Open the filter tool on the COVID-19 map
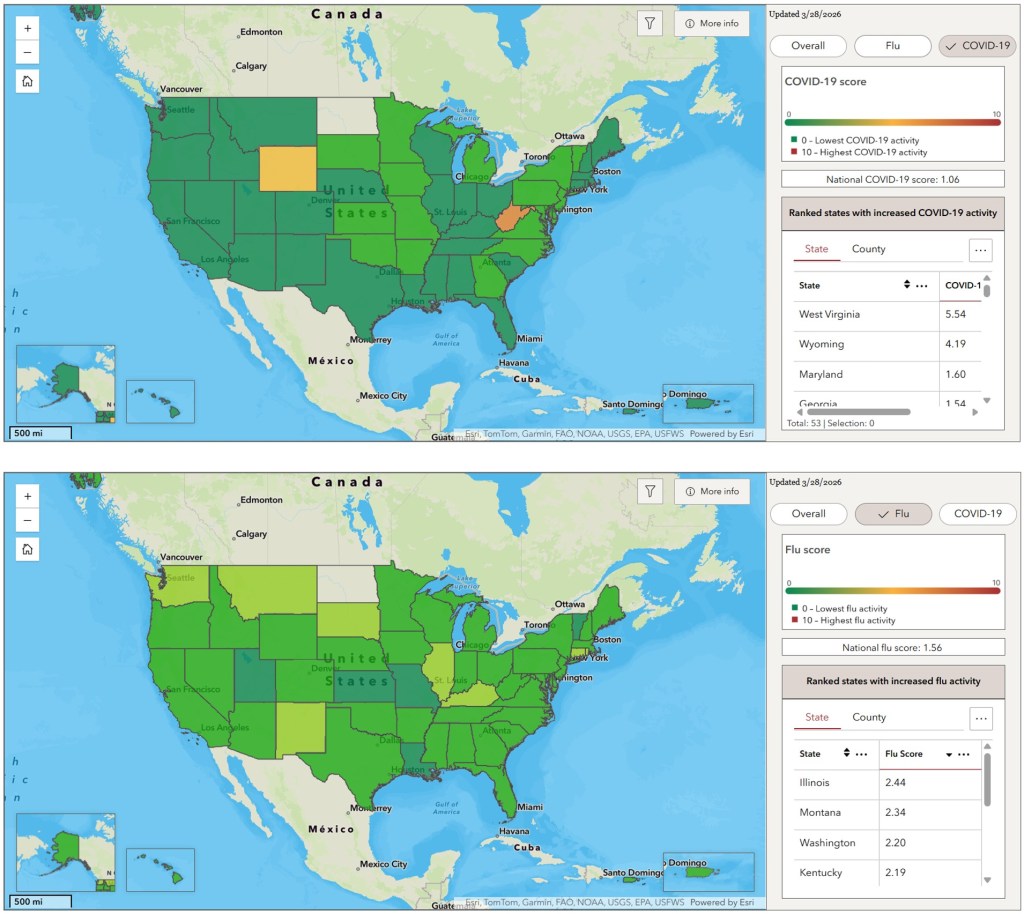This screenshot has height=914, width=1024. pos(650,23)
